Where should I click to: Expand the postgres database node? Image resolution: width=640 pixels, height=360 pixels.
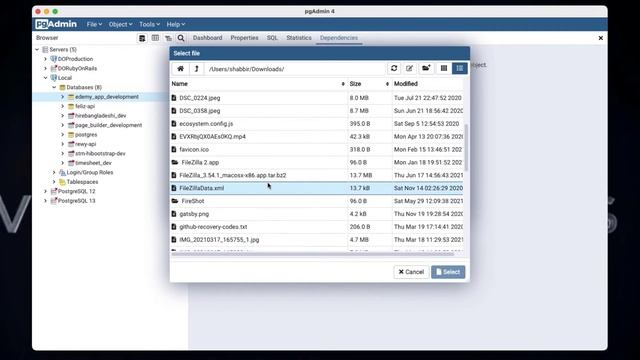pyautogui.click(x=63, y=134)
